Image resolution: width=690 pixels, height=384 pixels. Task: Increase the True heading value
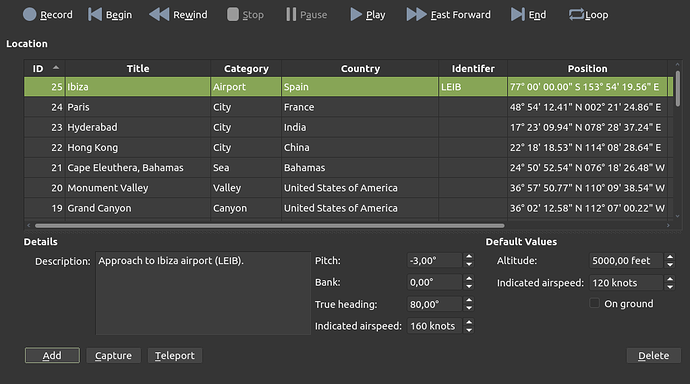point(469,300)
